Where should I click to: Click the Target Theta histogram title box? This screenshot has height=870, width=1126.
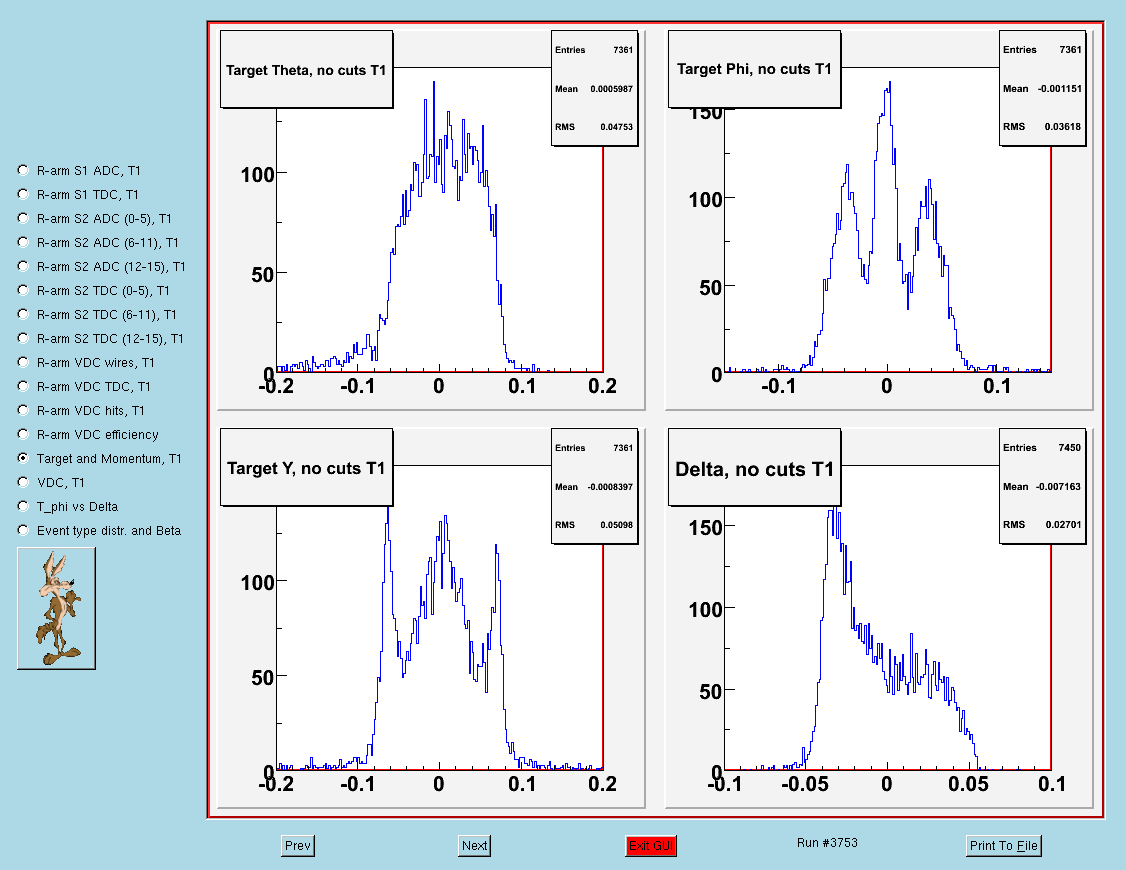[x=307, y=70]
